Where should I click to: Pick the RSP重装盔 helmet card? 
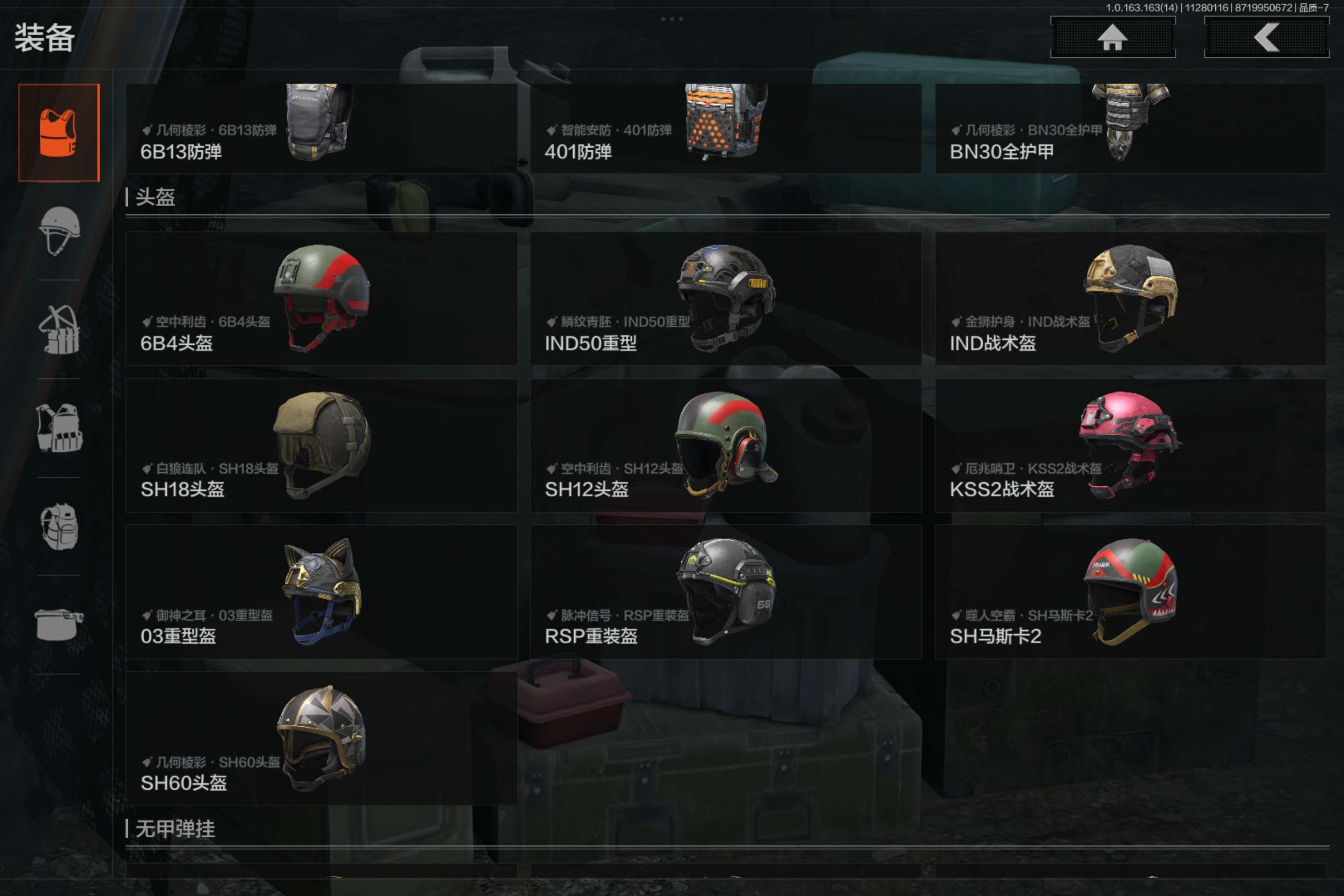(x=726, y=592)
